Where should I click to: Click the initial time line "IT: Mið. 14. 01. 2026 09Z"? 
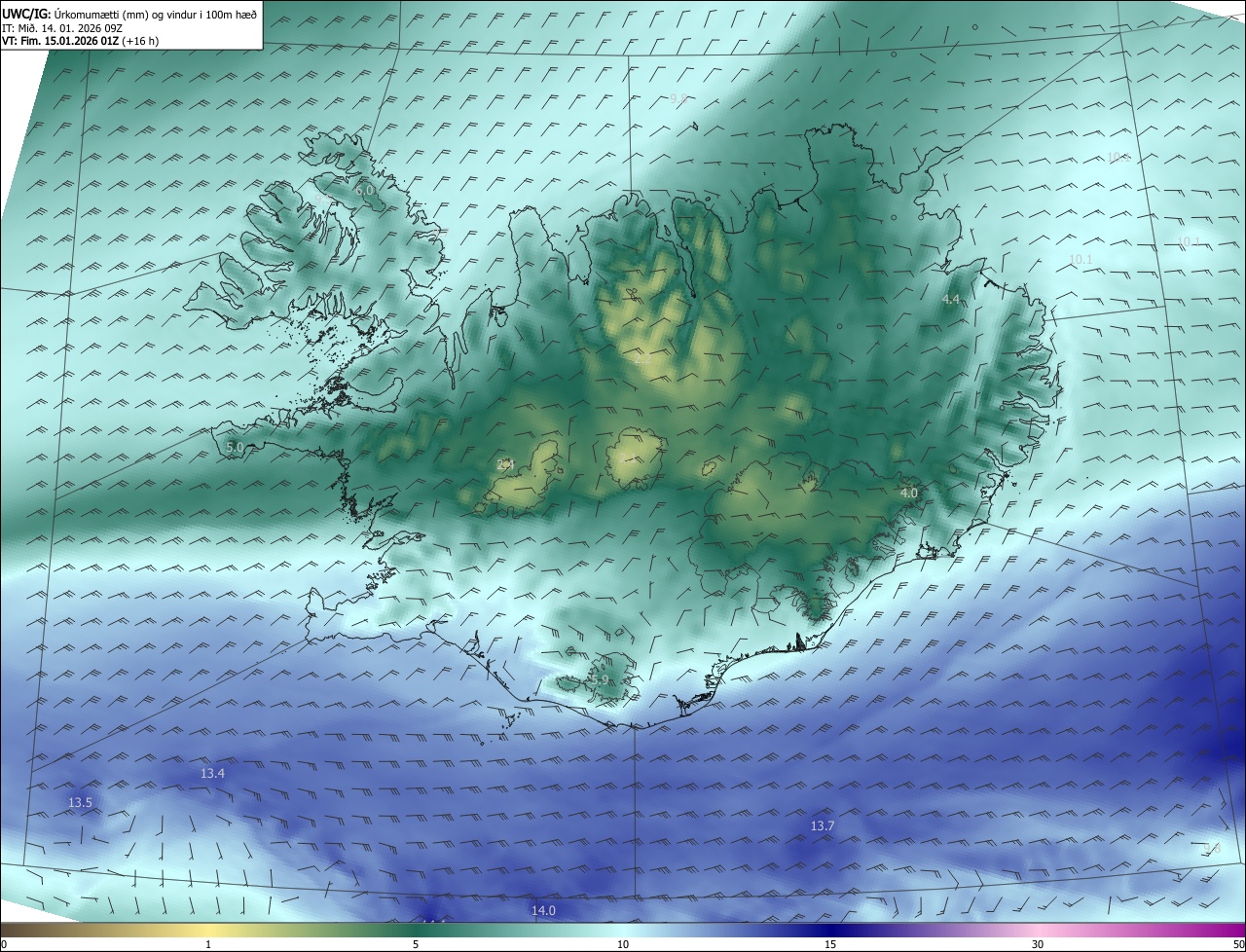pyautogui.click(x=62, y=29)
